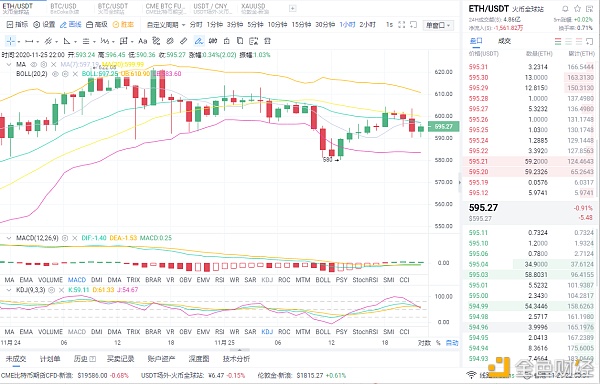The height and width of the screenshot is (384, 600).
Task: Select the horizontal line drawing tool
Action: coord(29,41)
